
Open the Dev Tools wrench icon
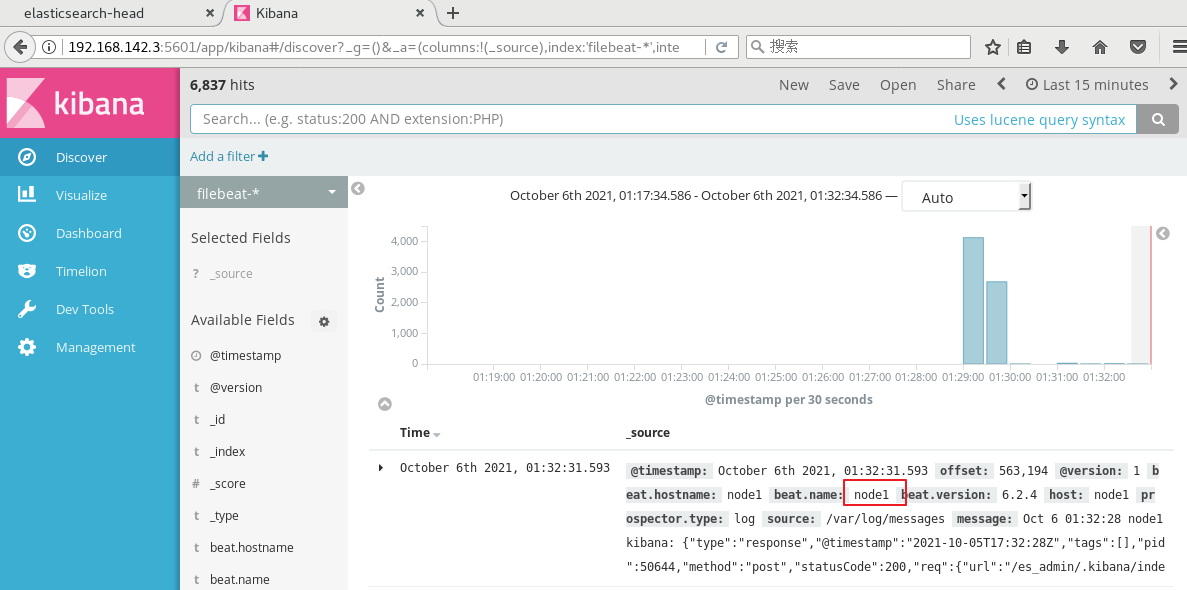click(x=26, y=309)
